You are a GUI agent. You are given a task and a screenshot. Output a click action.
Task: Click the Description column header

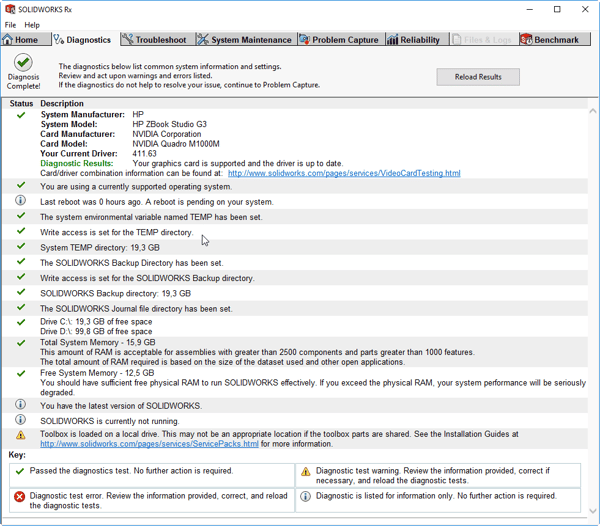tap(62, 104)
